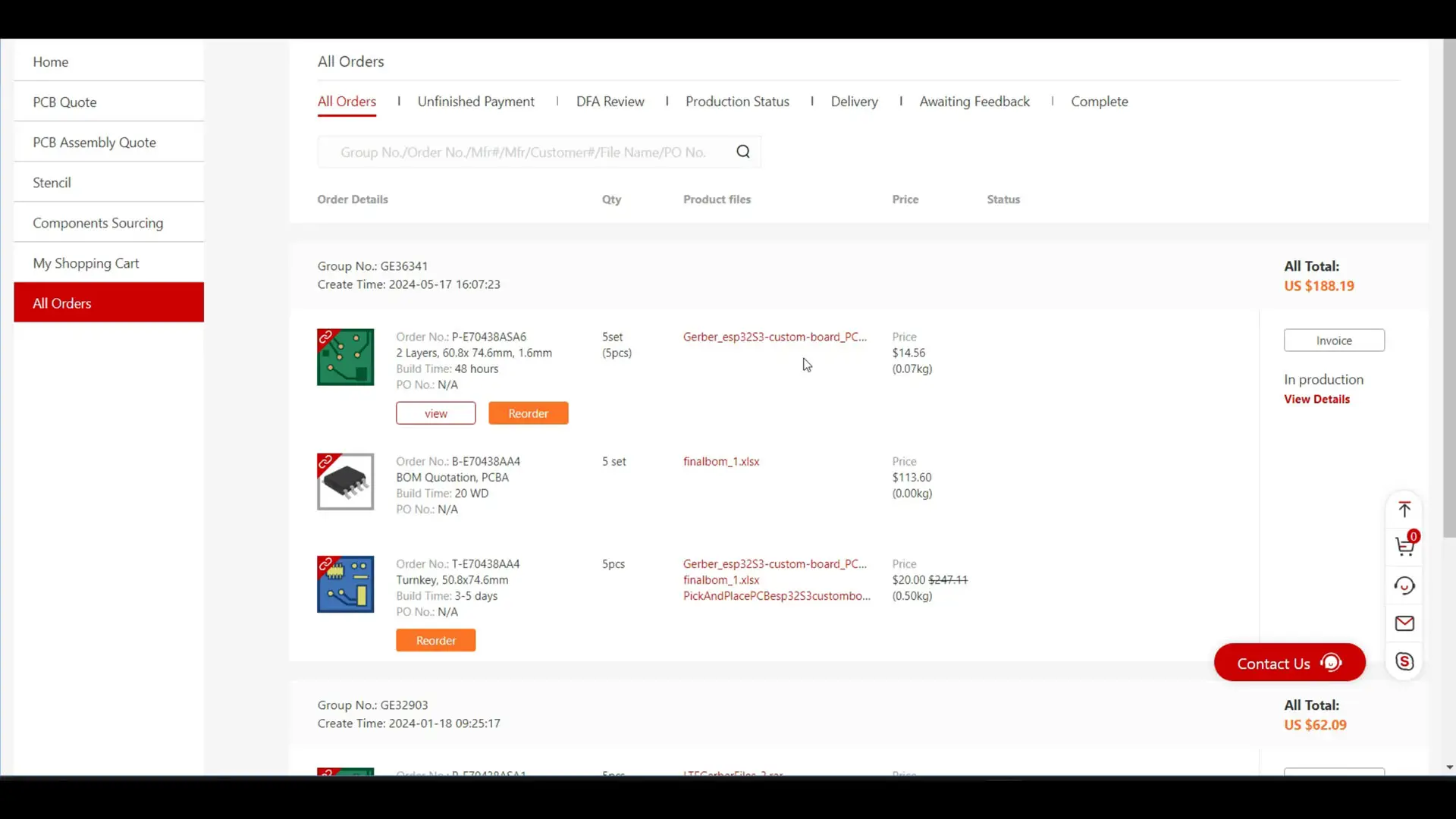Screen dimensions: 1456x819
Task: Open the Awaiting Feedback tab
Action: [974, 102]
